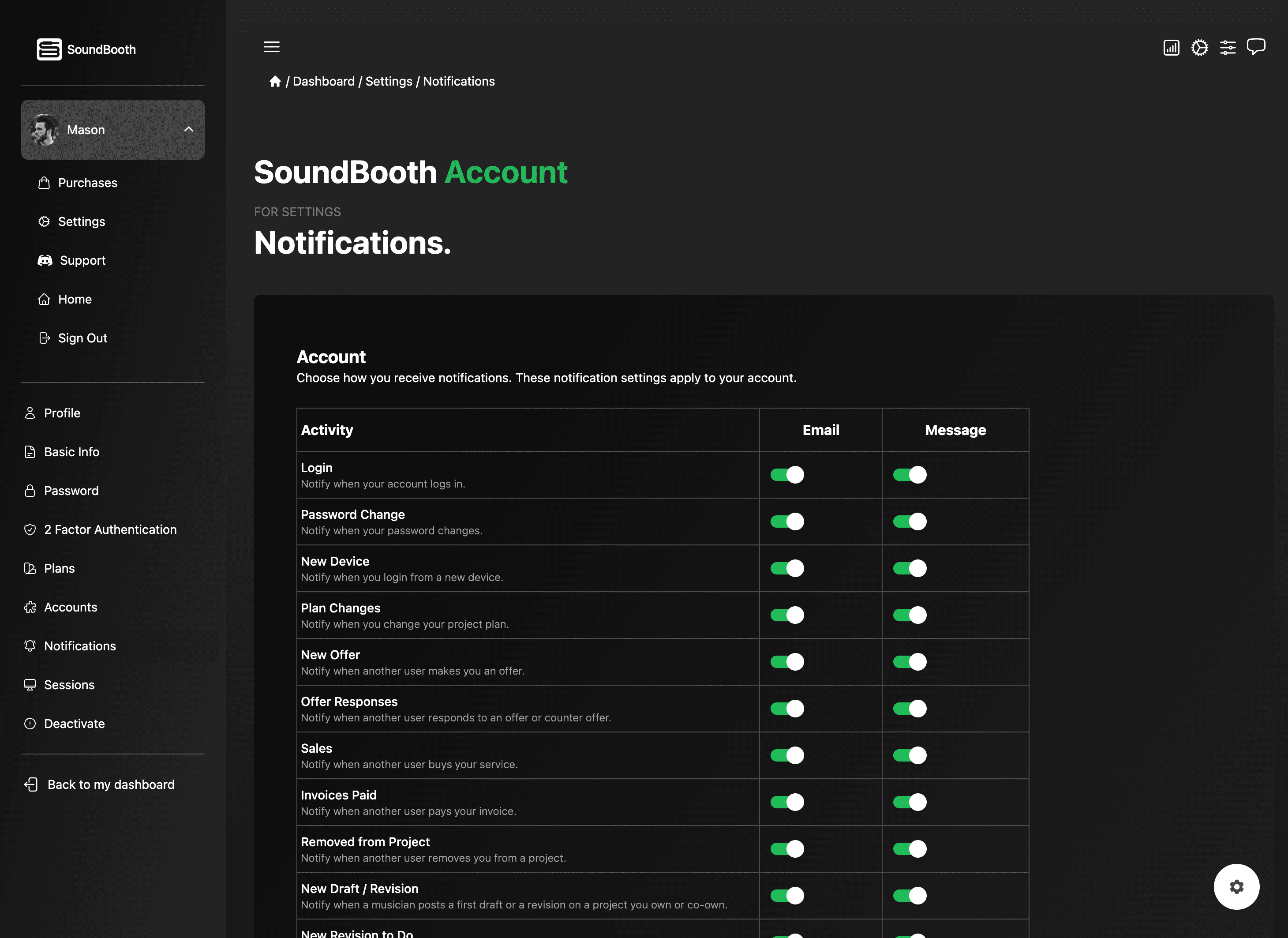This screenshot has height=938, width=1288.
Task: Open the 2 Factor Authentication shield icon
Action: (x=30, y=529)
